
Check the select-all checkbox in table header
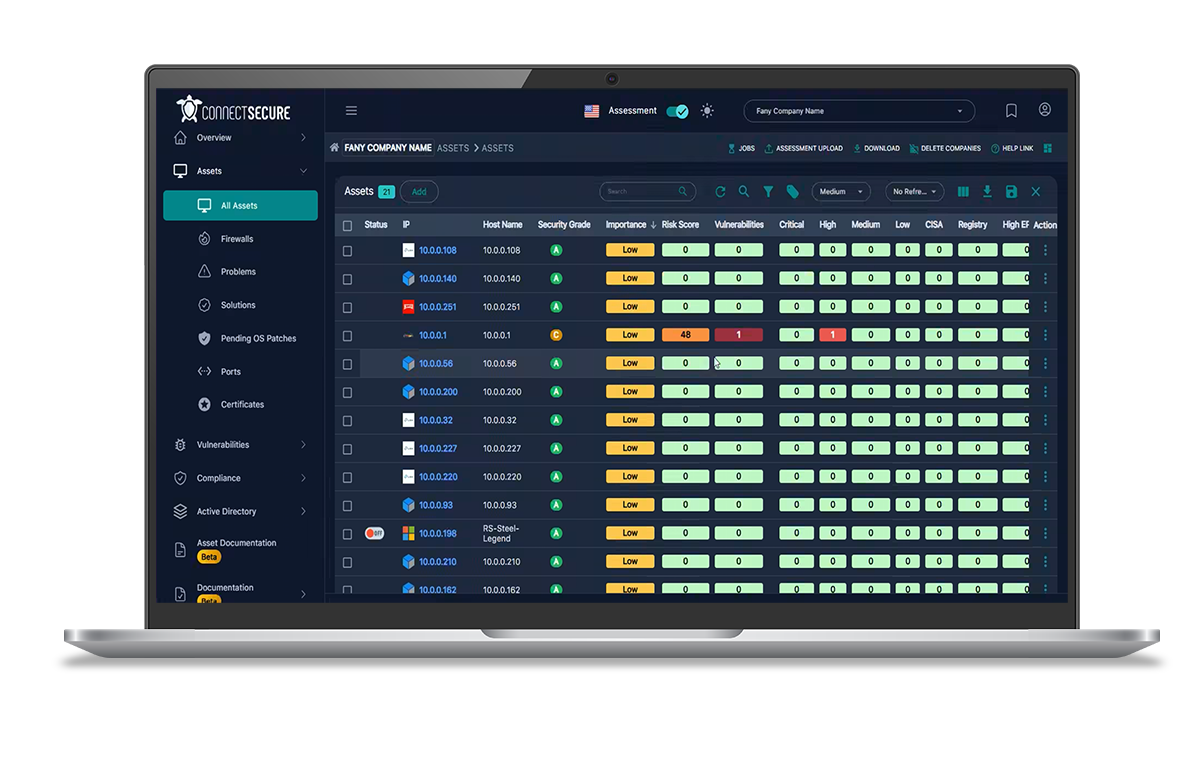(348, 226)
